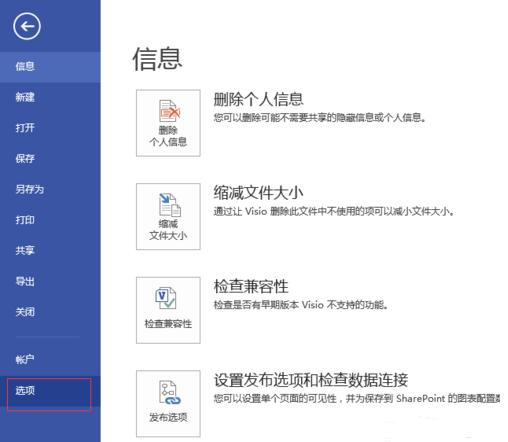The width and height of the screenshot is (508, 442).
Task: Click the back arrow circle icon
Action: (27, 26)
